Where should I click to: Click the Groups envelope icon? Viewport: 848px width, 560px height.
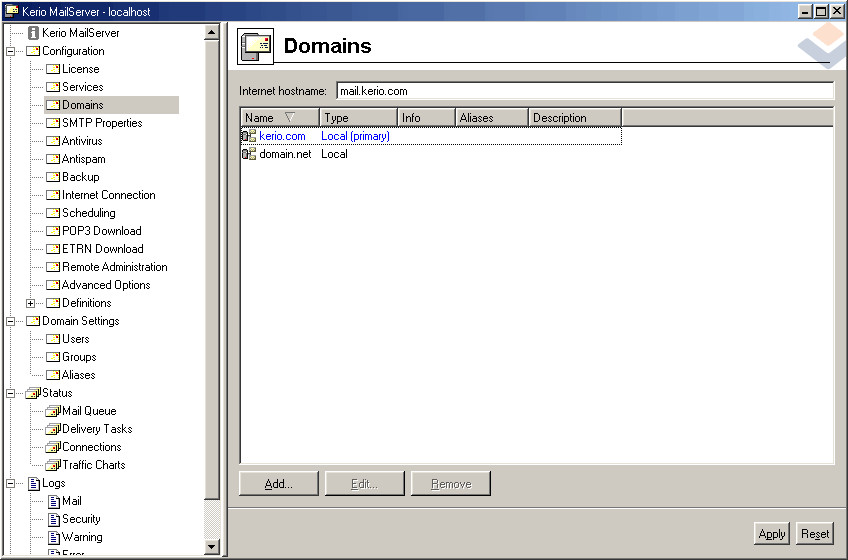53,357
